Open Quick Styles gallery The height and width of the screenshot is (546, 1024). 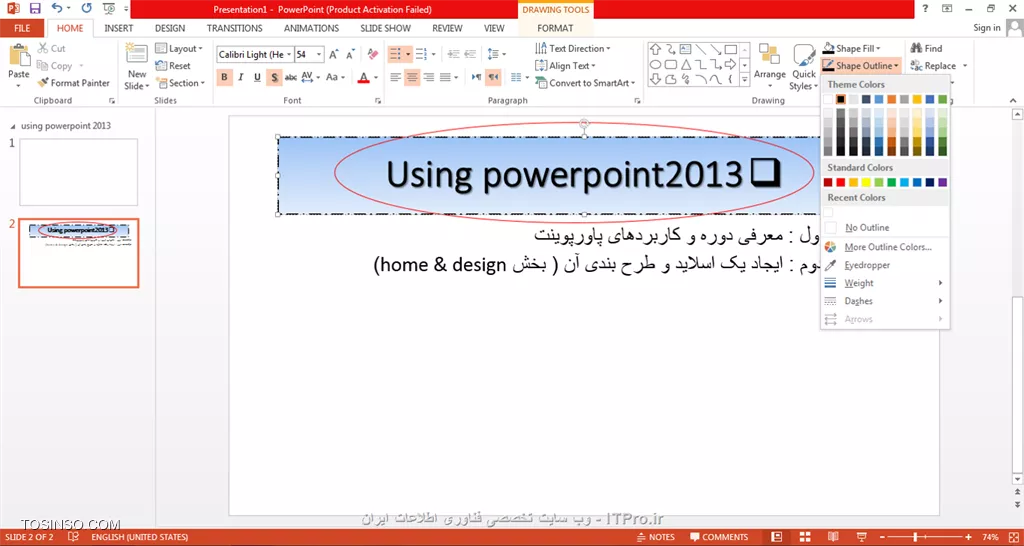point(804,67)
